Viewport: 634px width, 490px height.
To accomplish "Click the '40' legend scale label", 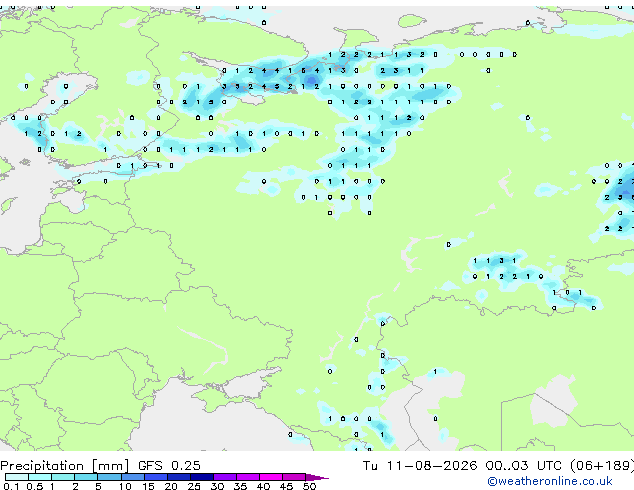I will (263, 486).
